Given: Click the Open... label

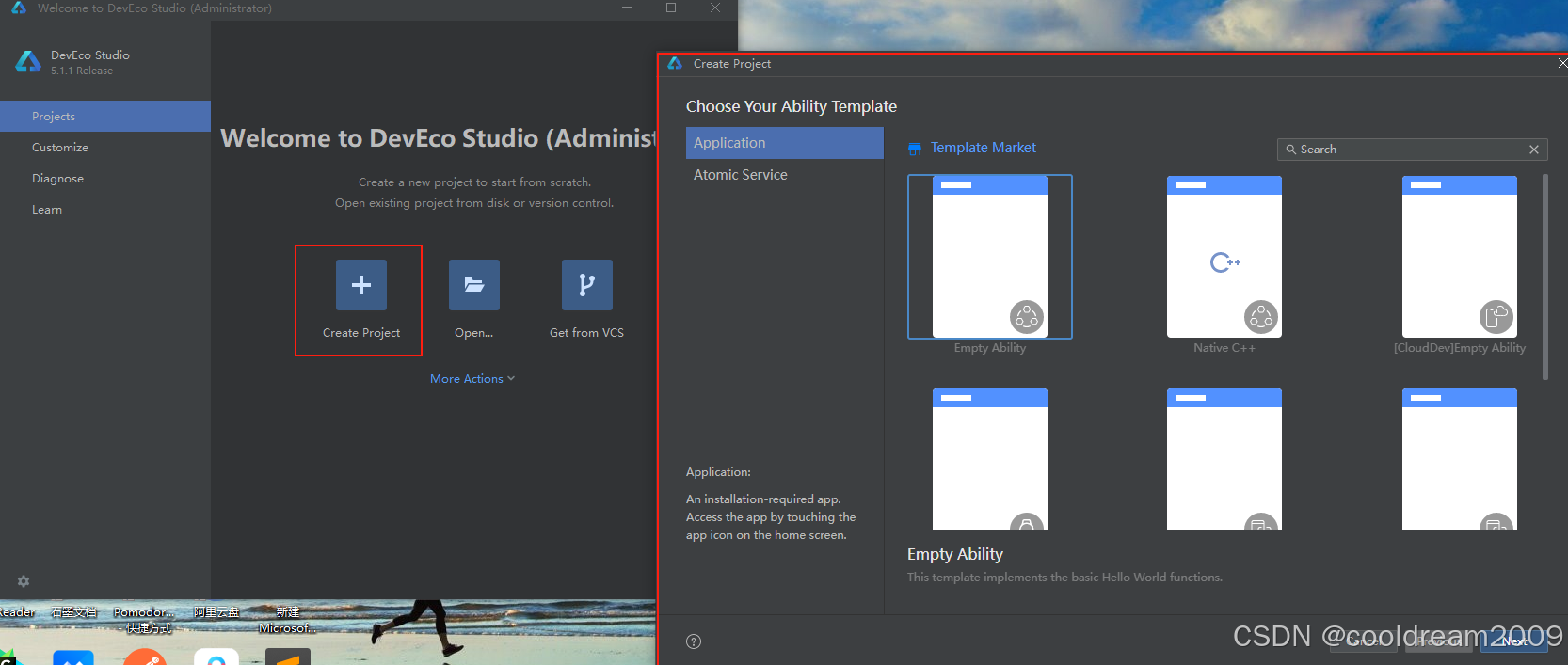Looking at the screenshot, I should tap(473, 333).
